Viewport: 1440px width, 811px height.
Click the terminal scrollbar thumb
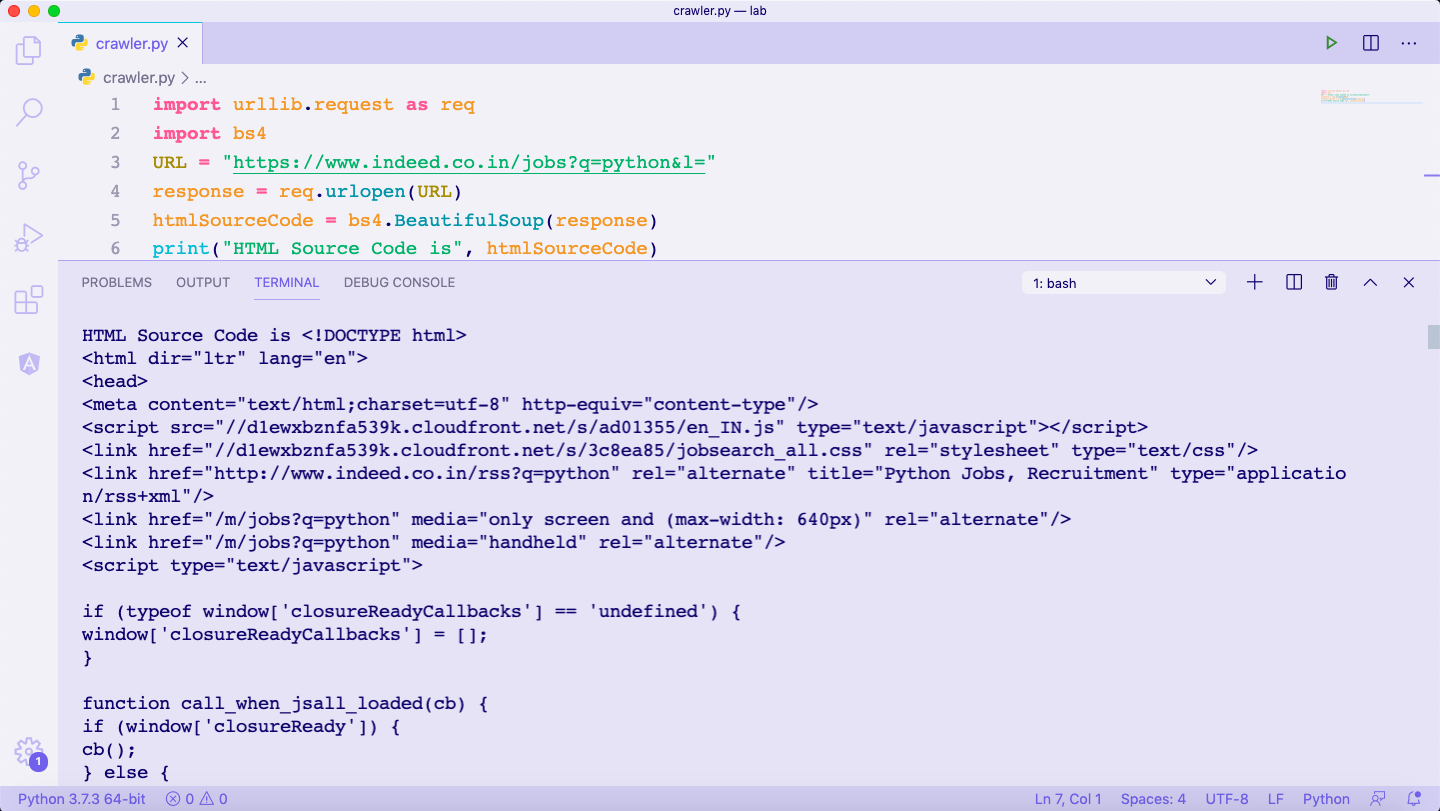tap(1433, 337)
